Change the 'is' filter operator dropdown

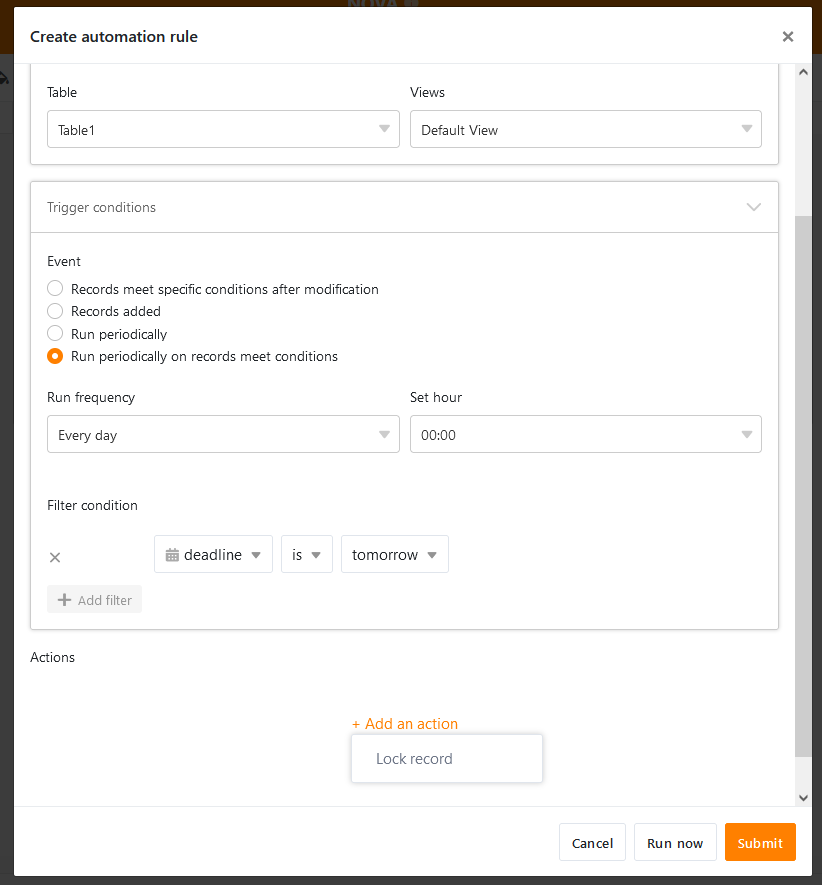tap(306, 555)
